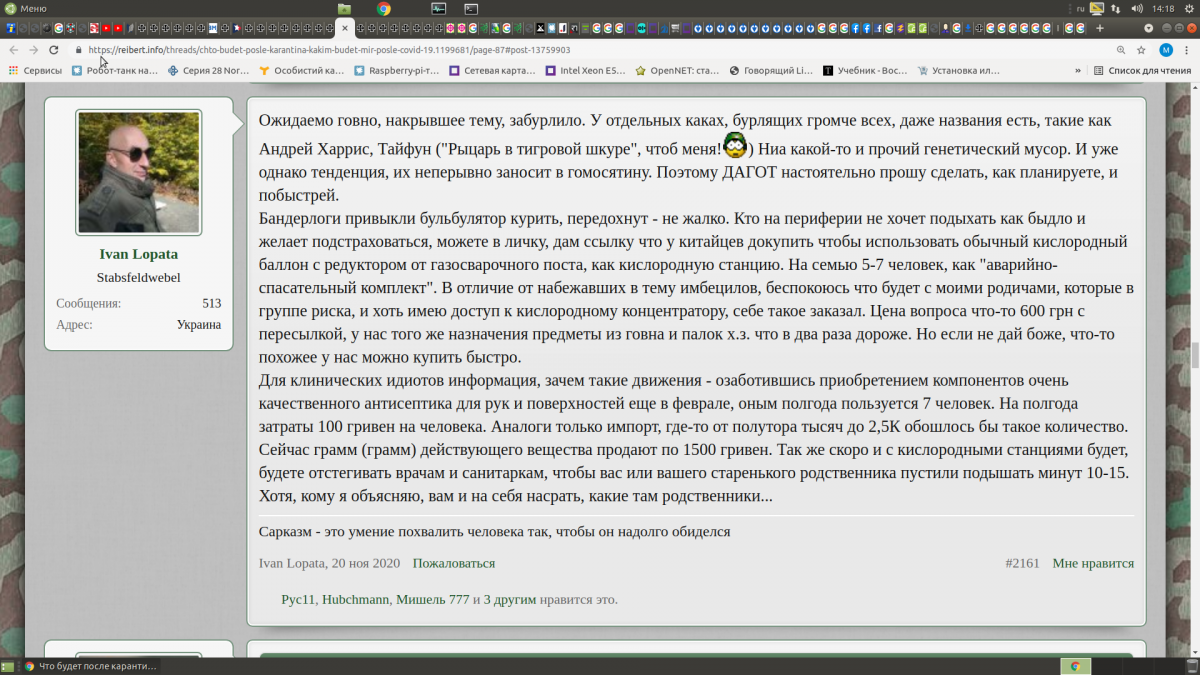This screenshot has height=675, width=1200.
Task: Click the Пожаловаться report link
Action: [x=453, y=563]
